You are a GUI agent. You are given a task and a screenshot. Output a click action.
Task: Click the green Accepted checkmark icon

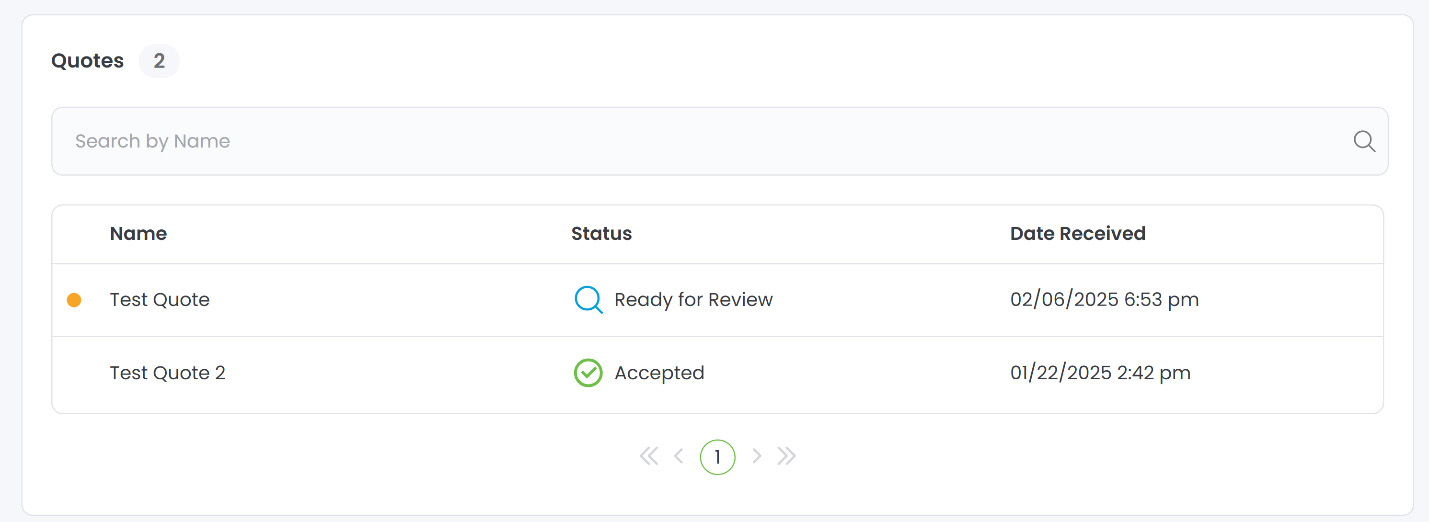click(588, 373)
